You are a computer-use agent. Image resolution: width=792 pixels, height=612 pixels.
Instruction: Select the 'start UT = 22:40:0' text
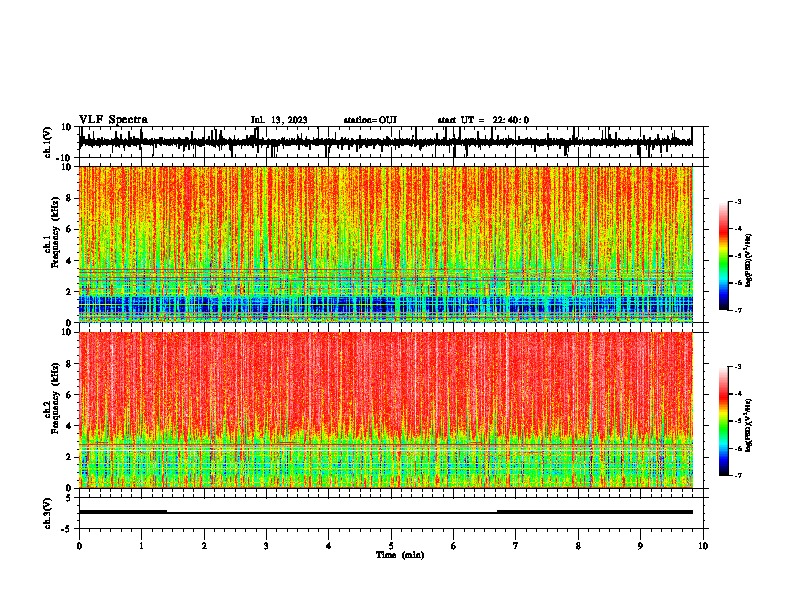tap(483, 120)
